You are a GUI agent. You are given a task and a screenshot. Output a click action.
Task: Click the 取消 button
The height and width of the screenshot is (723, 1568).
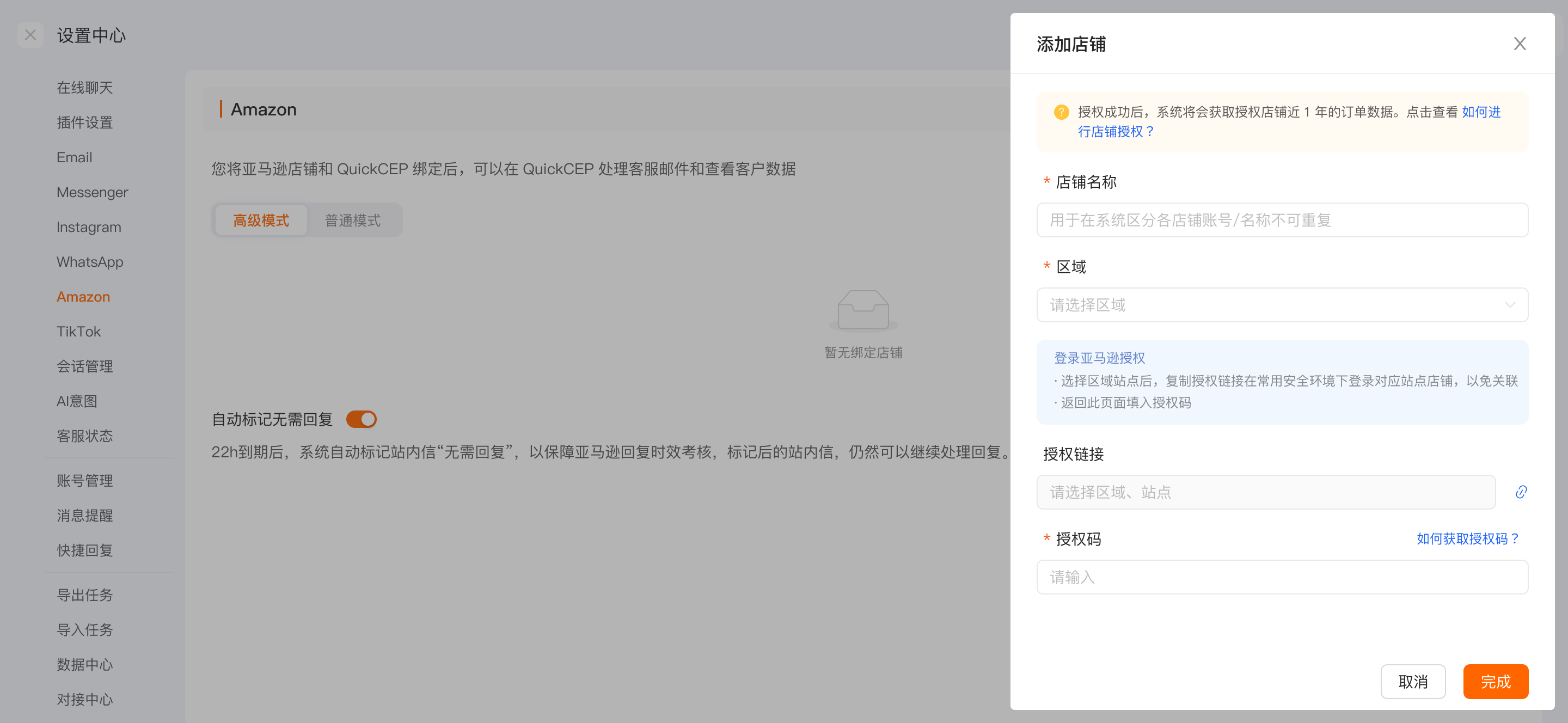click(x=1413, y=682)
